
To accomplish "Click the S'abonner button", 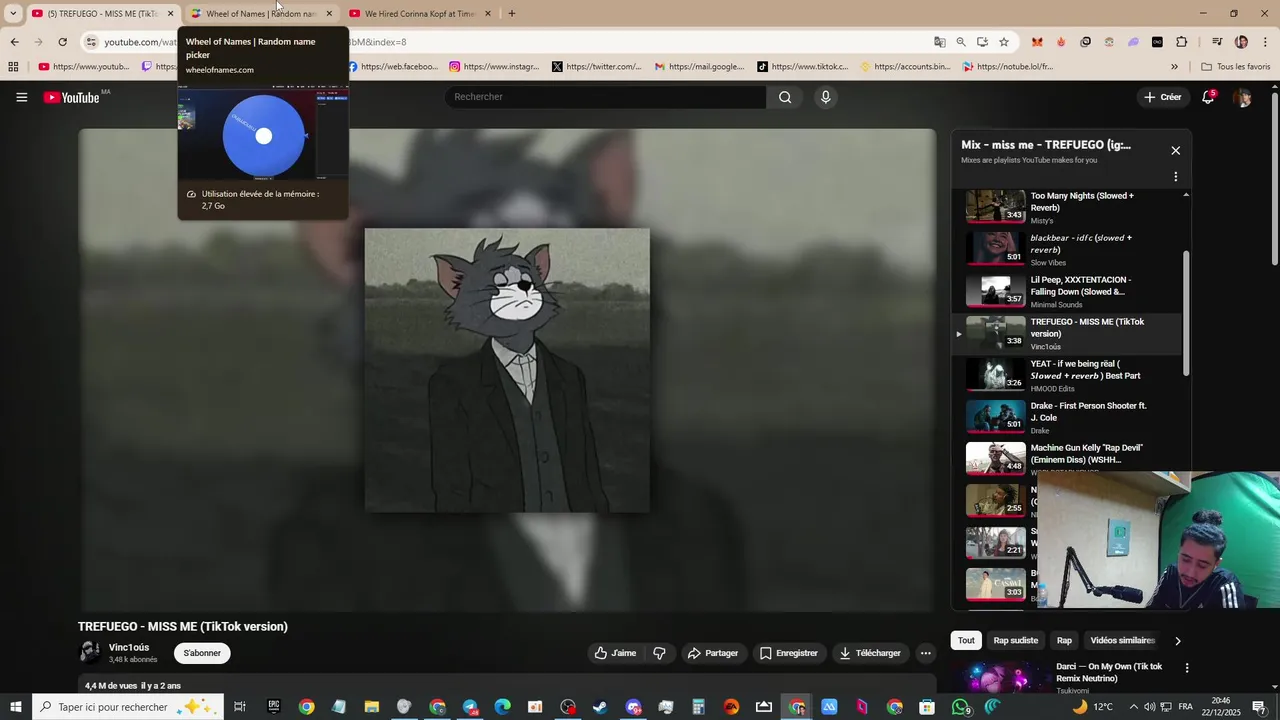I will pyautogui.click(x=202, y=653).
